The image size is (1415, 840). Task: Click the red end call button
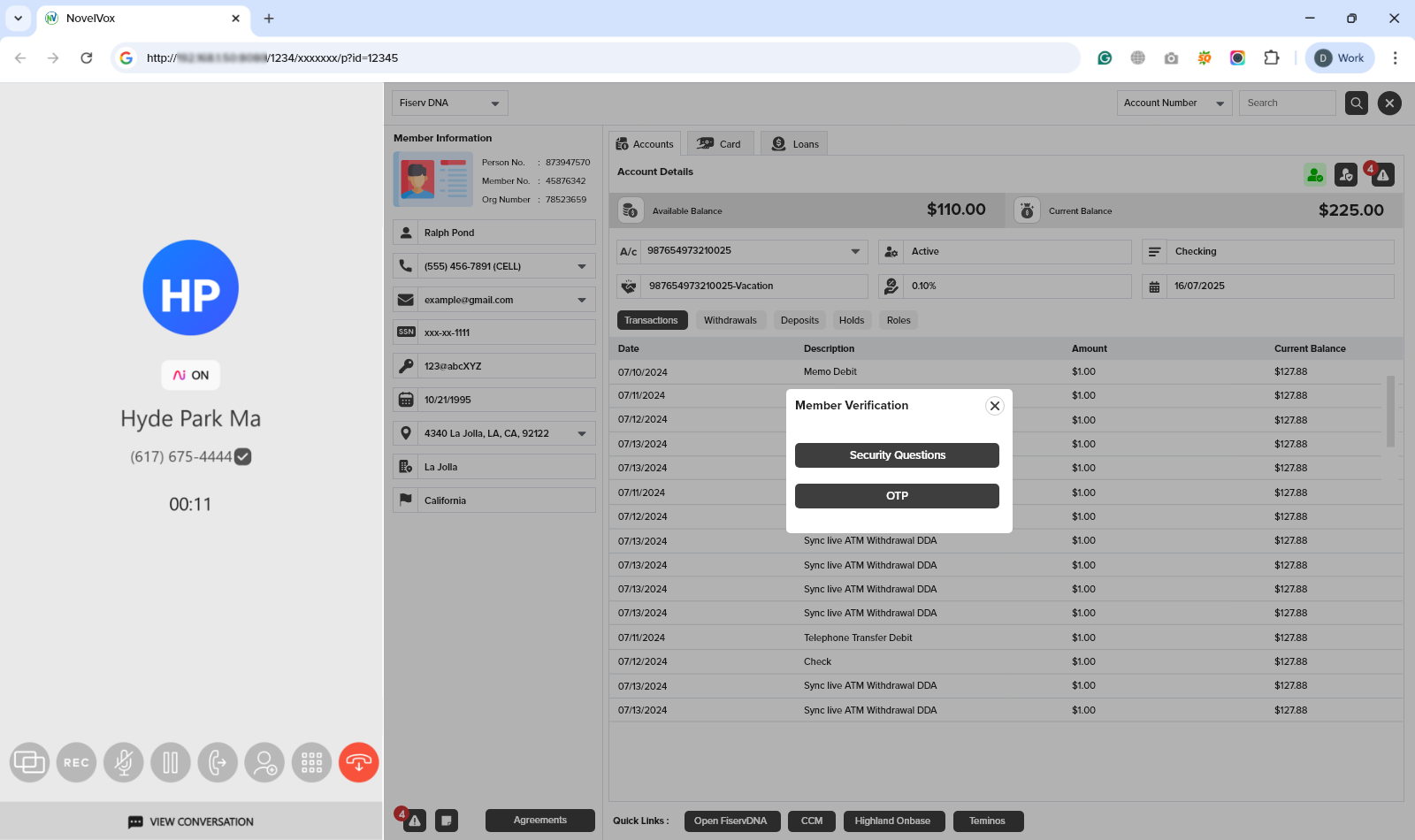(358, 762)
